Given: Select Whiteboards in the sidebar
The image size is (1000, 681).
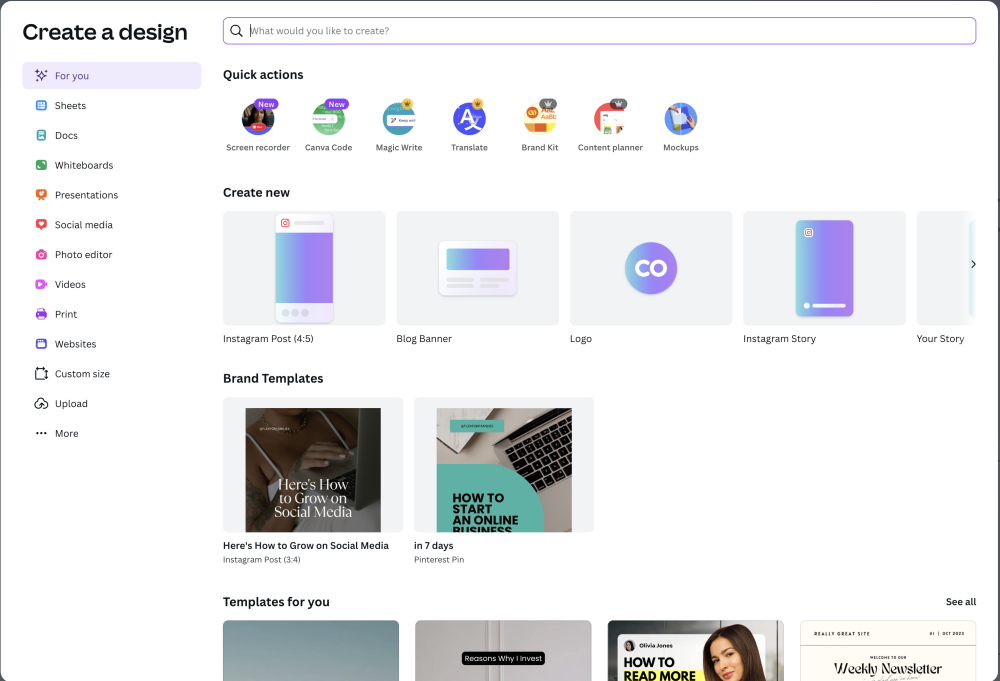Looking at the screenshot, I should 83,165.
